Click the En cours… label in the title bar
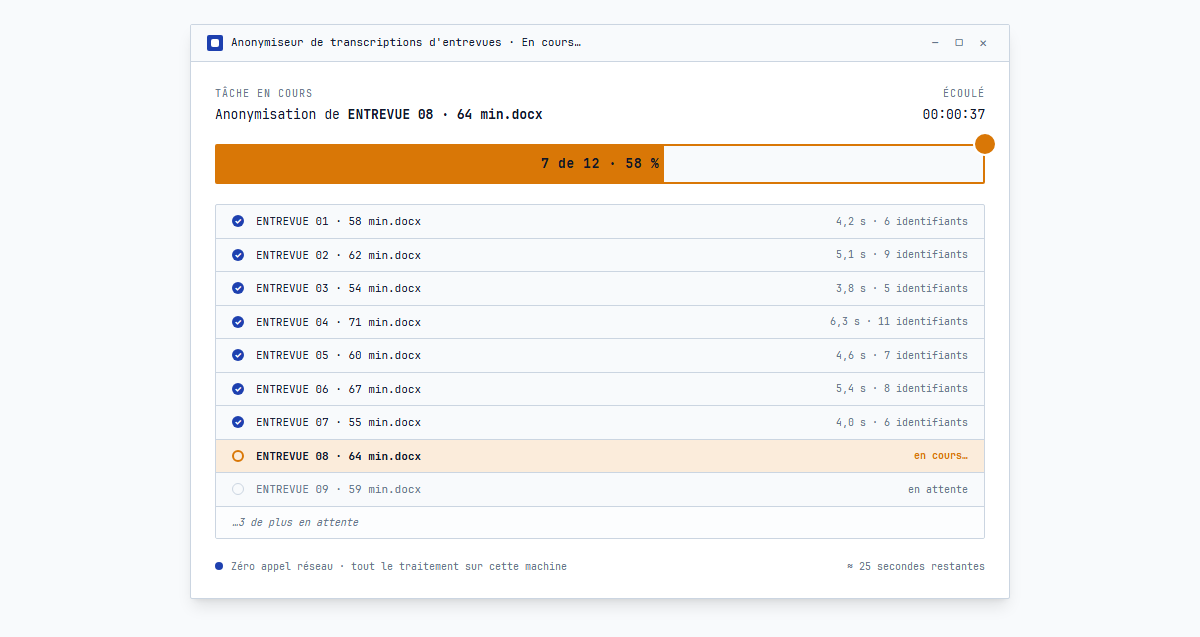The width and height of the screenshot is (1200, 637). [x=550, y=42]
